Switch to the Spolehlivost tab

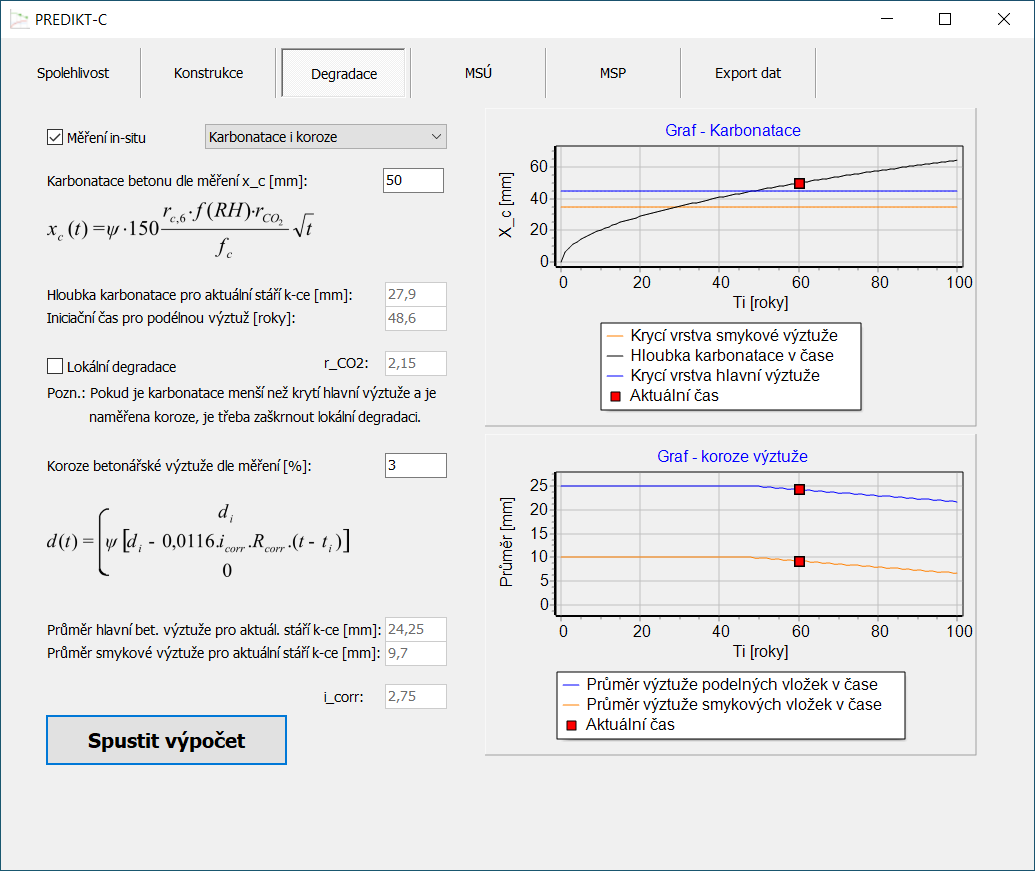[x=73, y=73]
